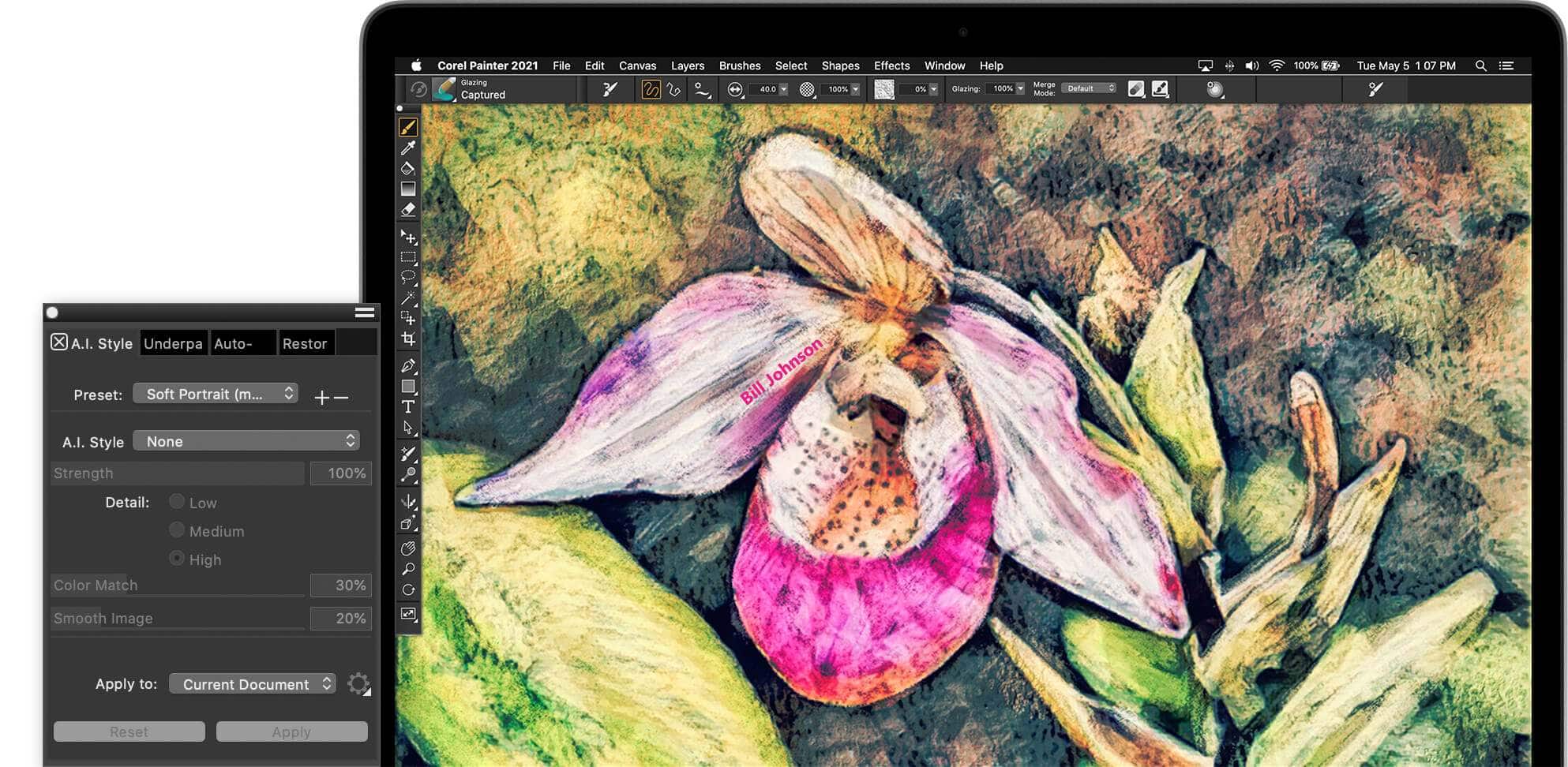Click the brush Size icon
Screen dimensions: 1568x767
[735, 90]
